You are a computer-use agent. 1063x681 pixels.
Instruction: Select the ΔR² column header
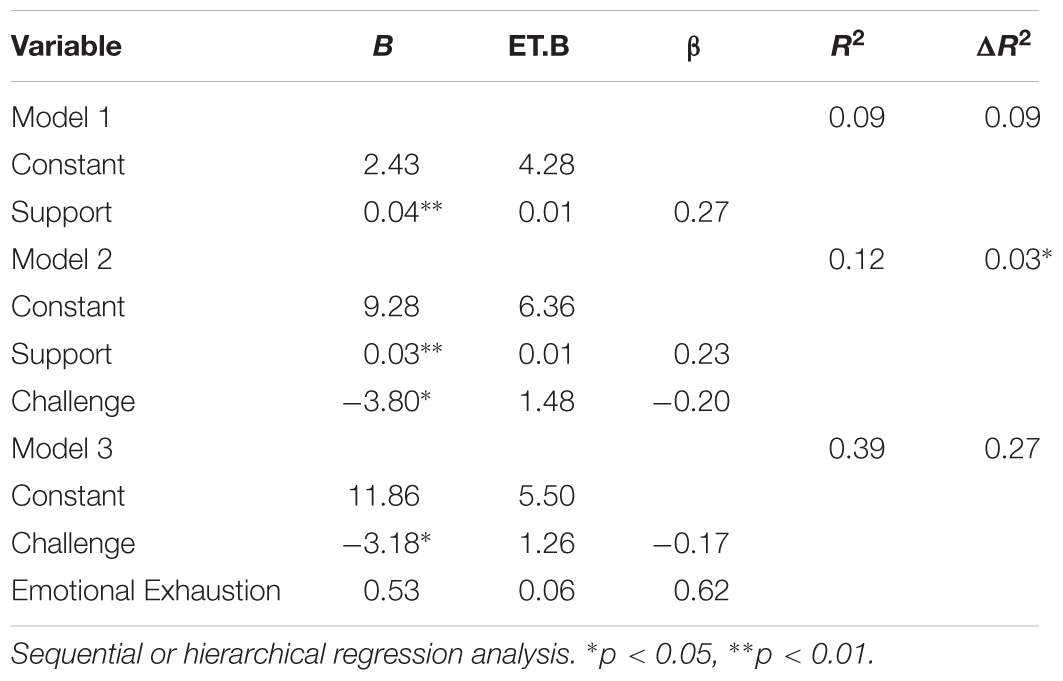(x=1003, y=47)
